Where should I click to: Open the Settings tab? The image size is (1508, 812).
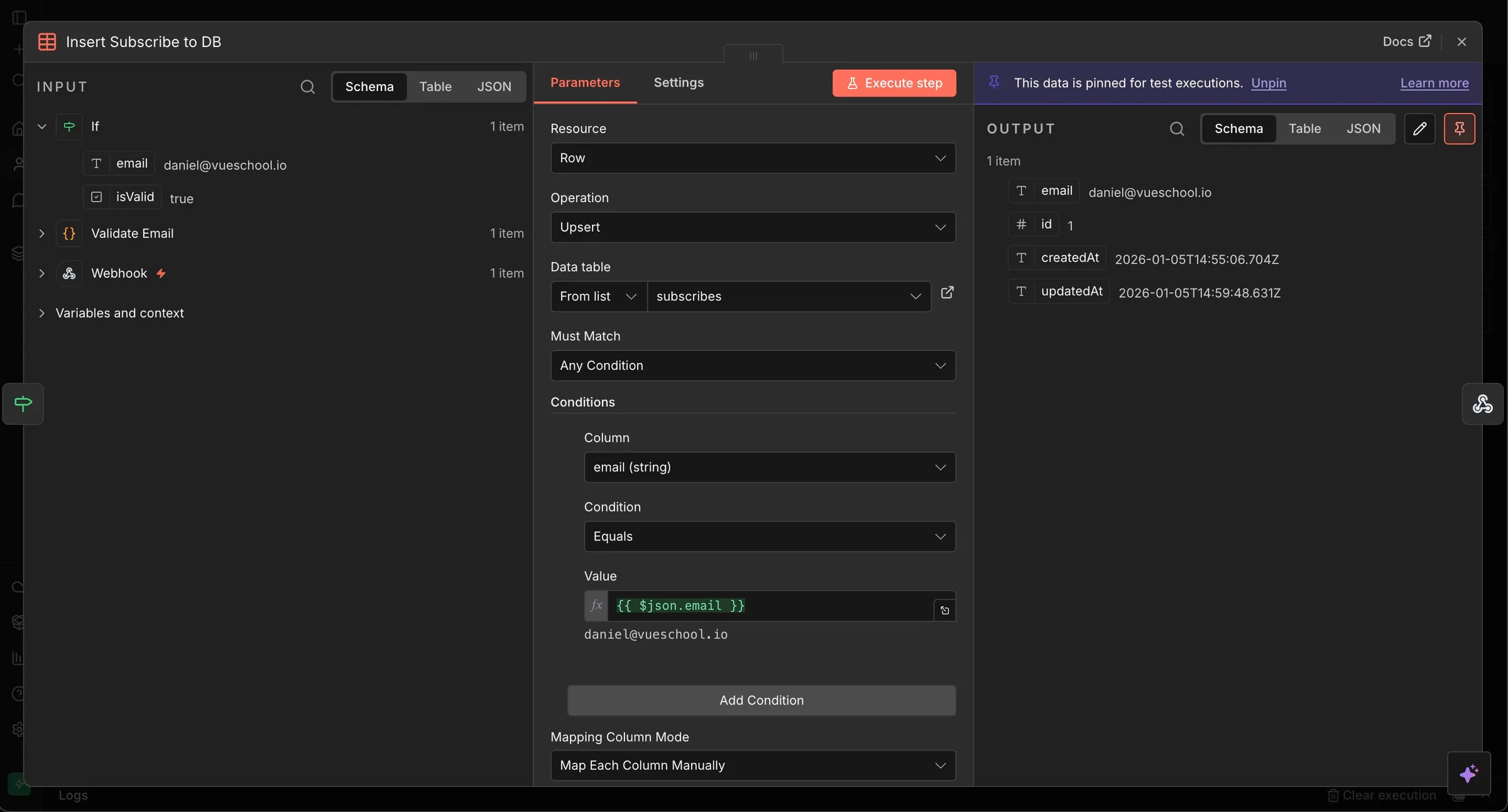[679, 83]
